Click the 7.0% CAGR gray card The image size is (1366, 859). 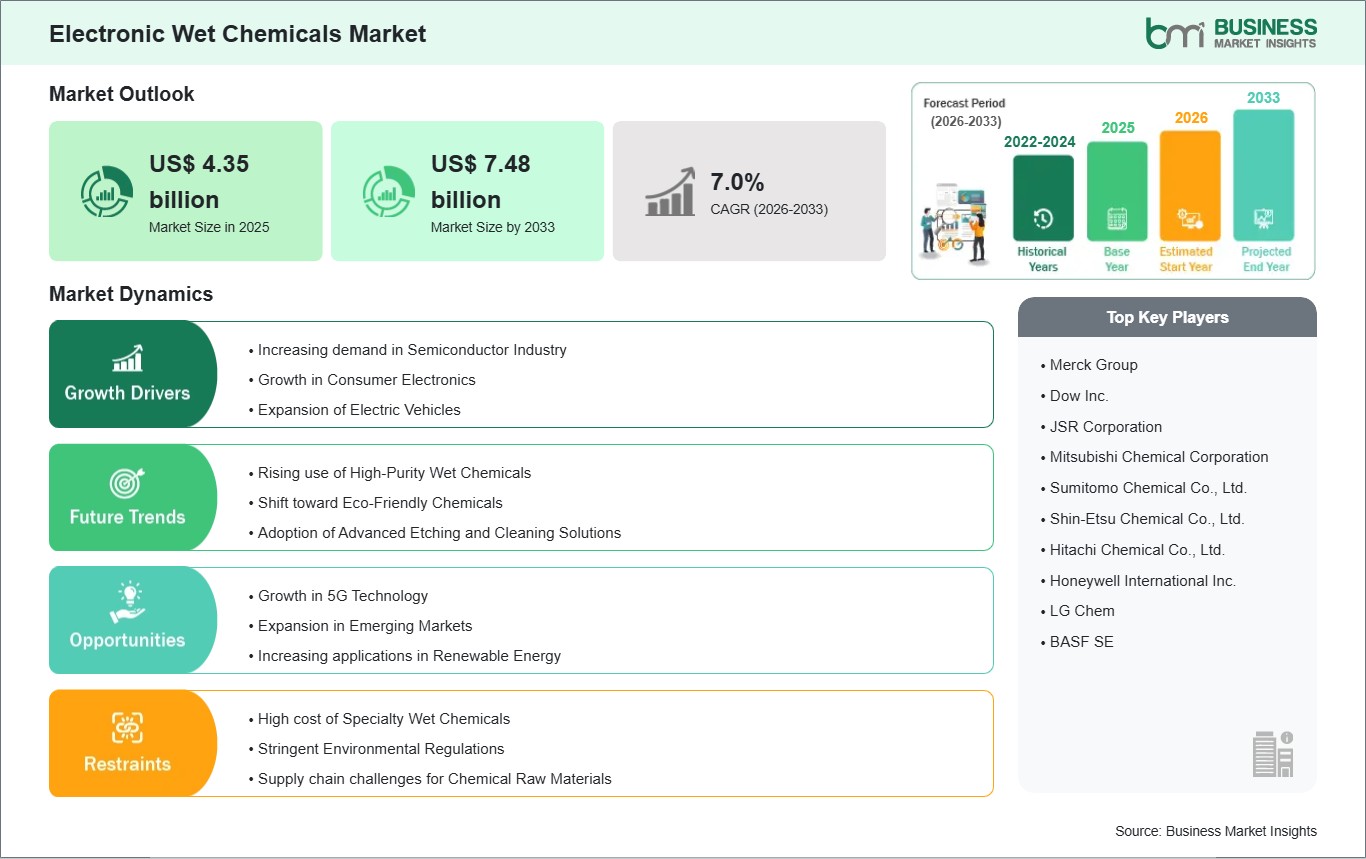pyautogui.click(x=749, y=191)
